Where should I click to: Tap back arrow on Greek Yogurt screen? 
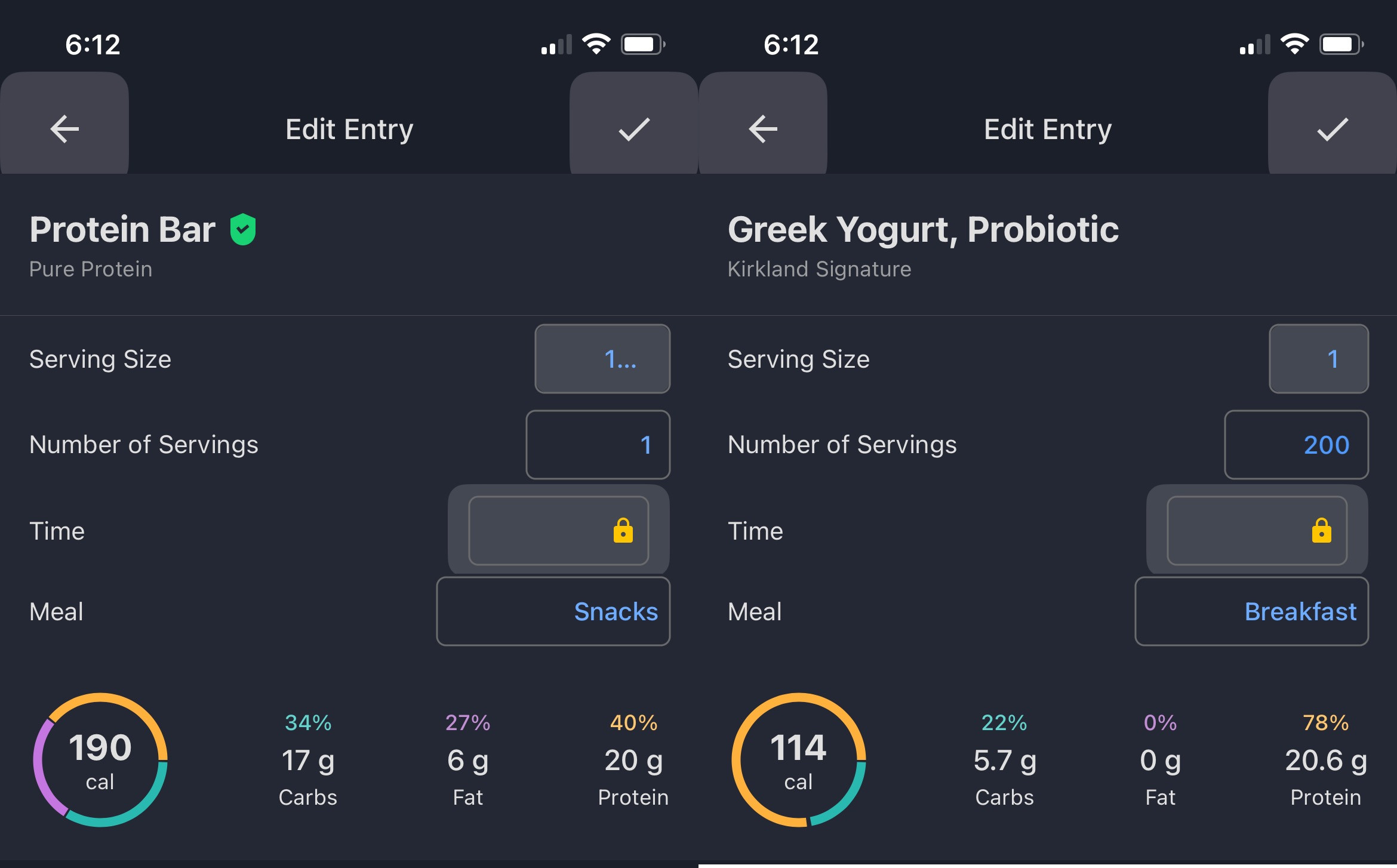(x=763, y=124)
